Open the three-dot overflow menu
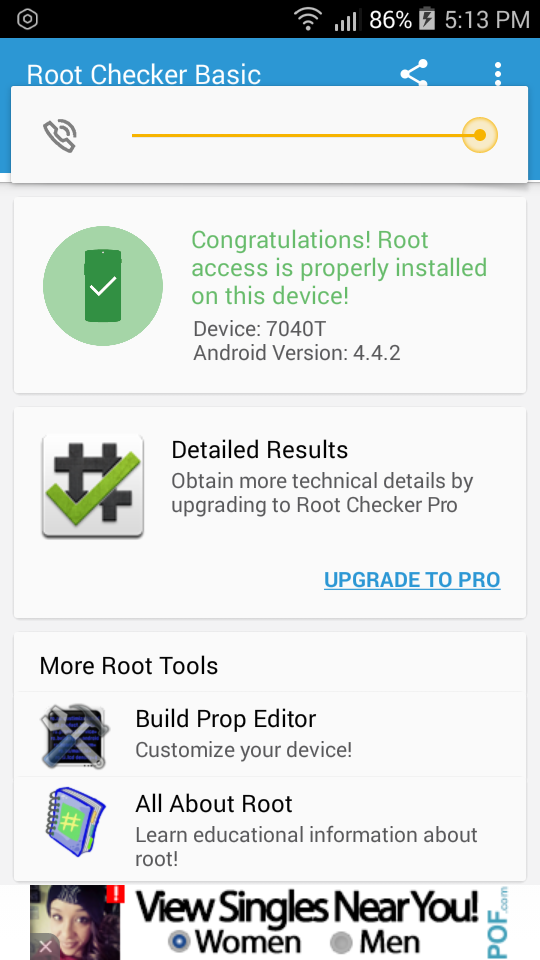The width and height of the screenshot is (540, 960). [498, 74]
